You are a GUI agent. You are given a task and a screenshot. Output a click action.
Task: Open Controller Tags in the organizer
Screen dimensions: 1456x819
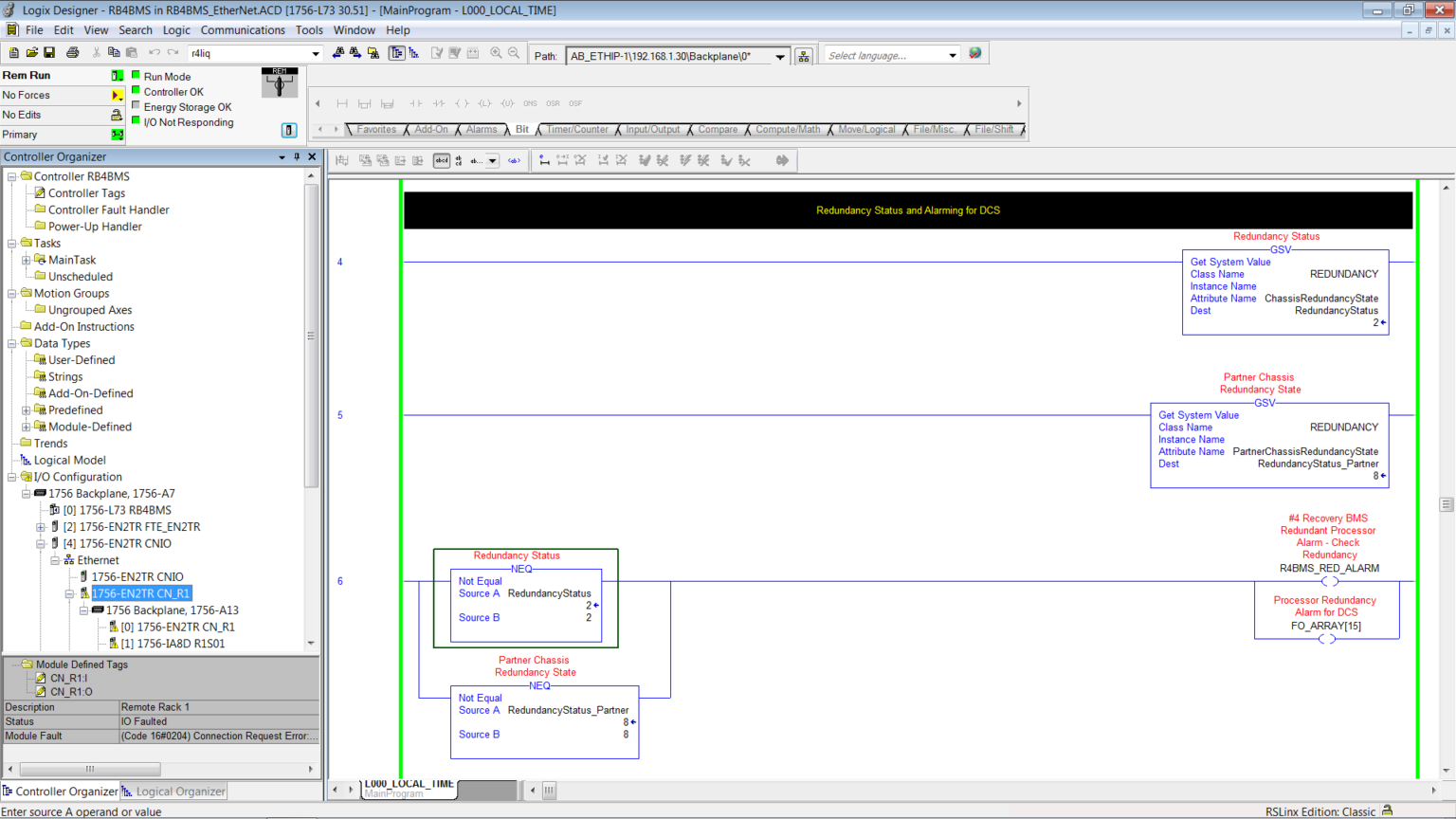point(84,192)
